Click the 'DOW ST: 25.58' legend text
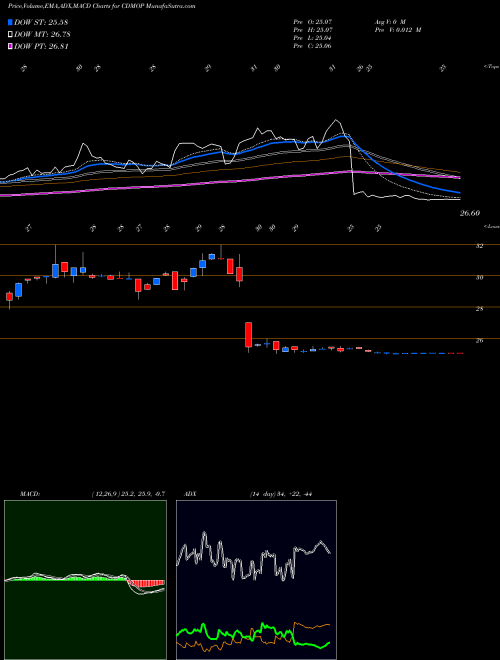 (x=41, y=22)
